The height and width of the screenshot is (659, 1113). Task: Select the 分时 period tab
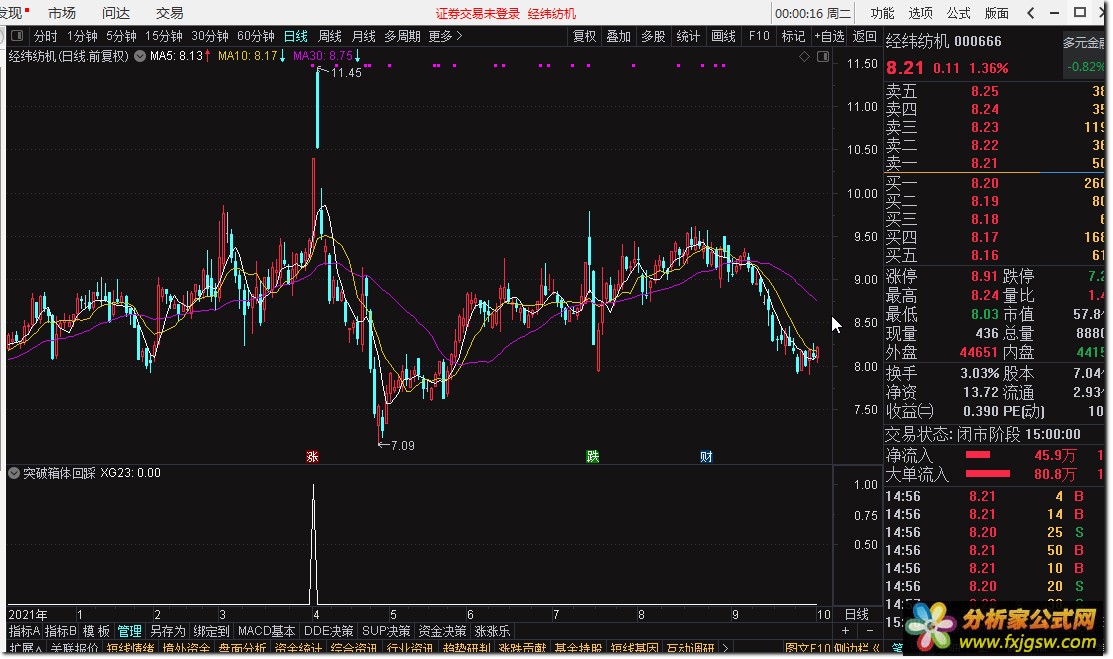tap(45, 36)
